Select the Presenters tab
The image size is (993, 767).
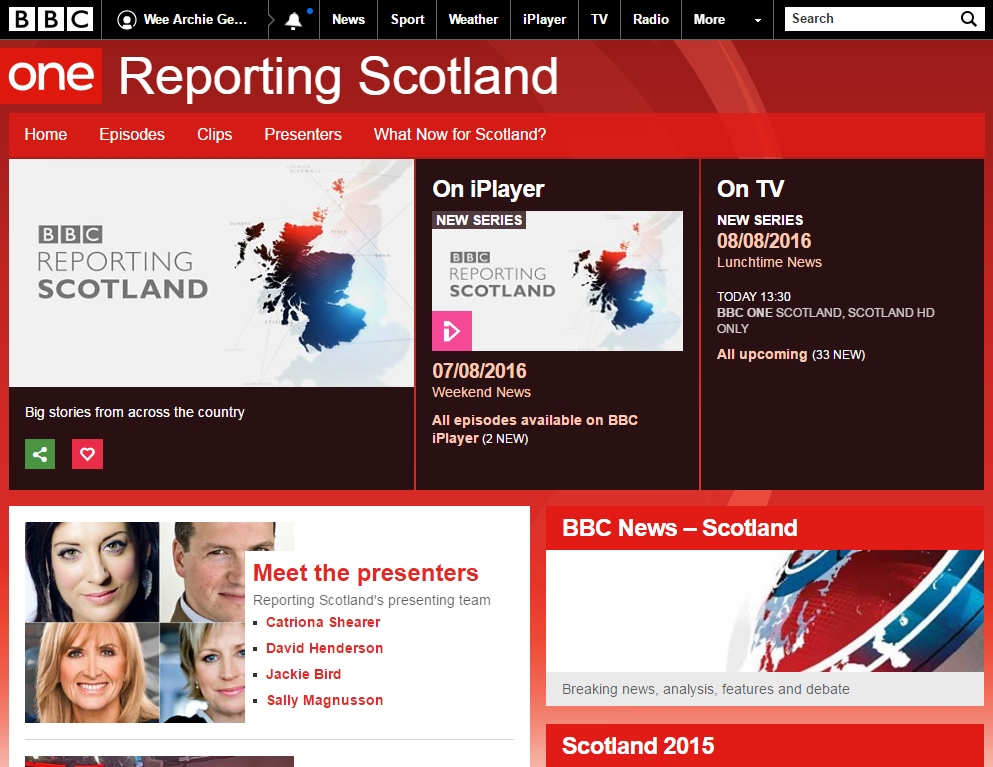[303, 134]
